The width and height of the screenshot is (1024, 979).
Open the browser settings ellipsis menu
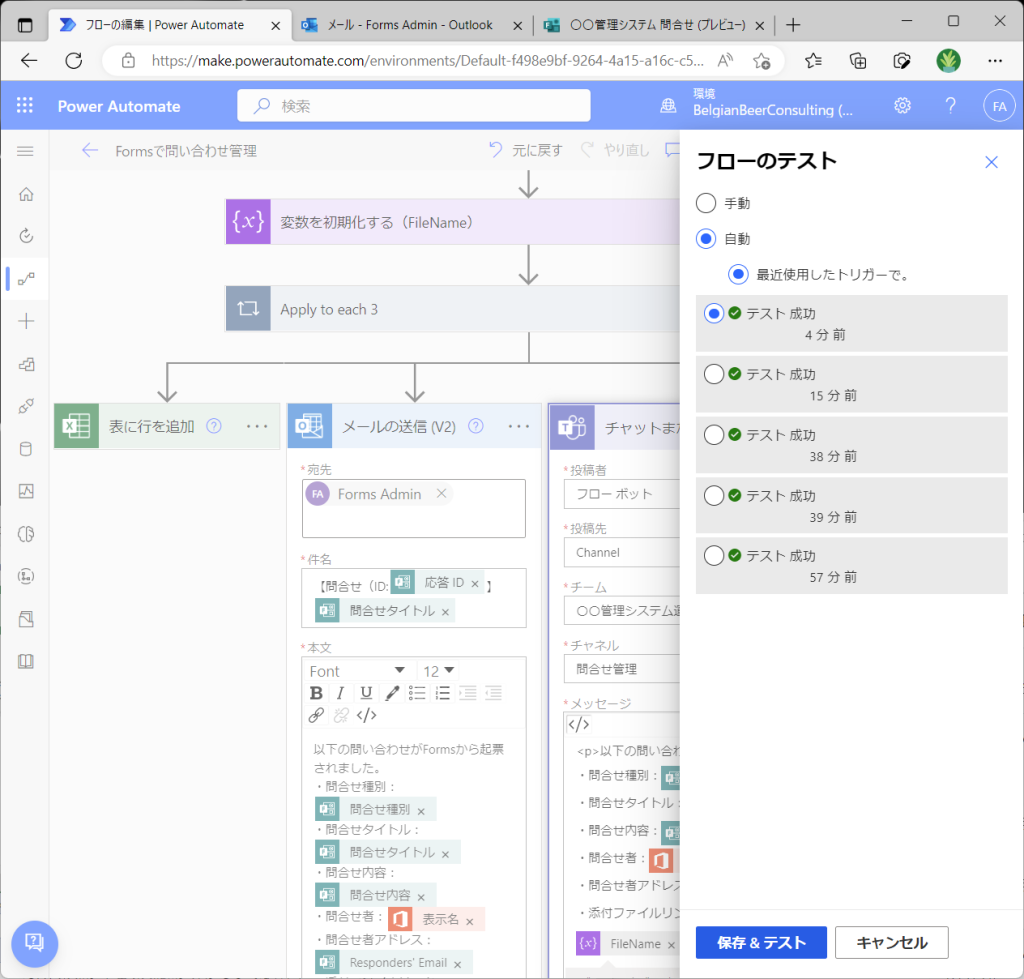[x=995, y=61]
